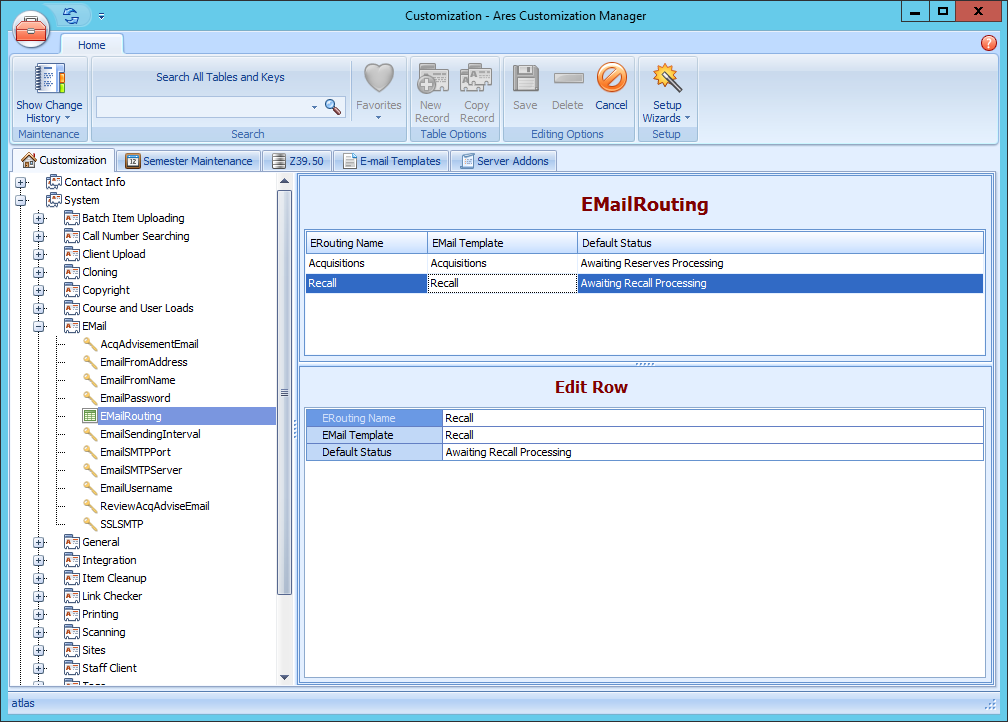Click the Copy Record icon
Viewport: 1008px width, 722px height.
[476, 80]
